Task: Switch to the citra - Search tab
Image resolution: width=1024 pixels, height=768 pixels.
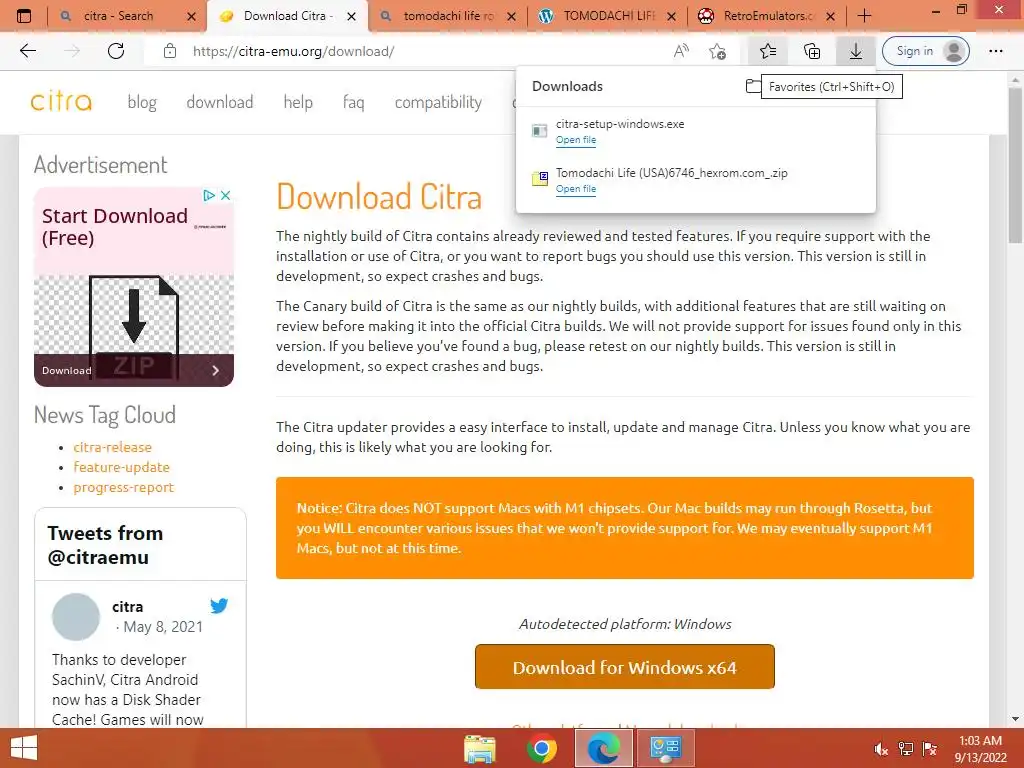Action: pos(118,16)
